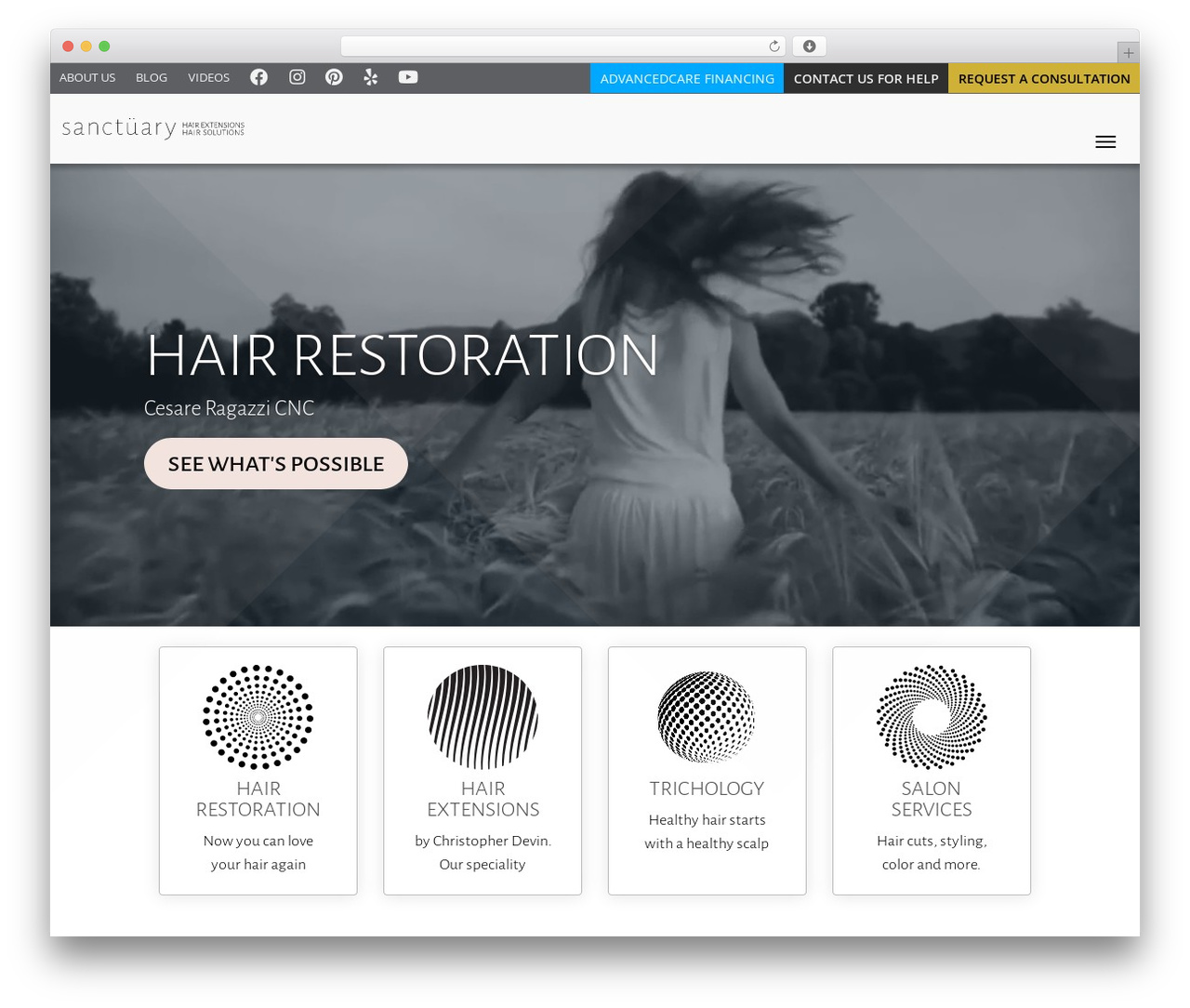Open the Trichology card heading
This screenshot has width=1190, height=1008.
pos(707,789)
